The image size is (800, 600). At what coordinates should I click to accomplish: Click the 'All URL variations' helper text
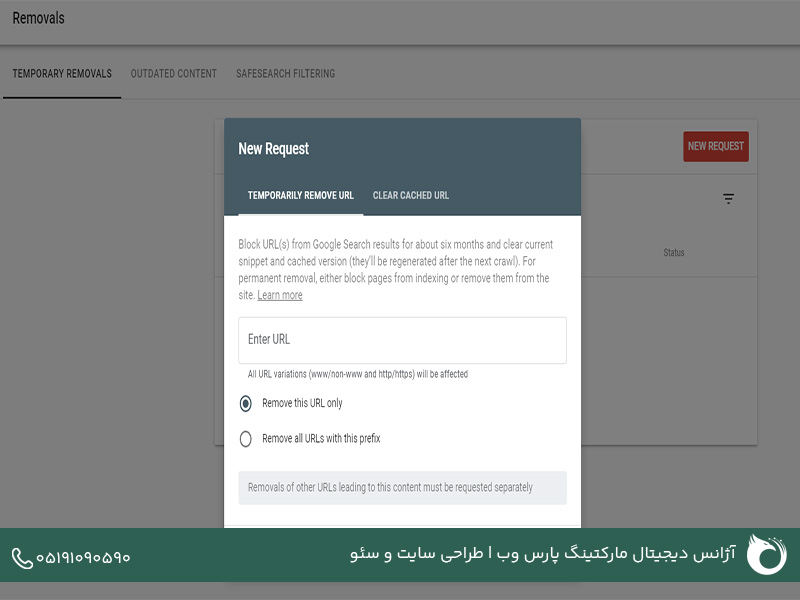357,374
